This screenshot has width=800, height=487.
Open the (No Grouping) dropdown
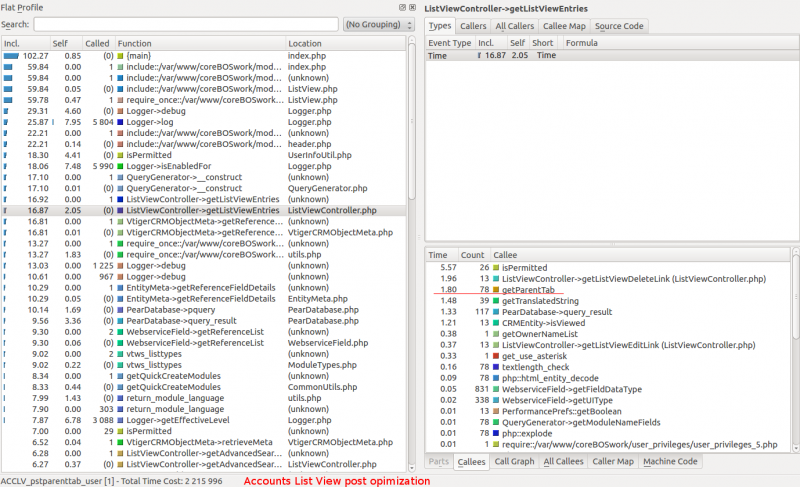378,24
